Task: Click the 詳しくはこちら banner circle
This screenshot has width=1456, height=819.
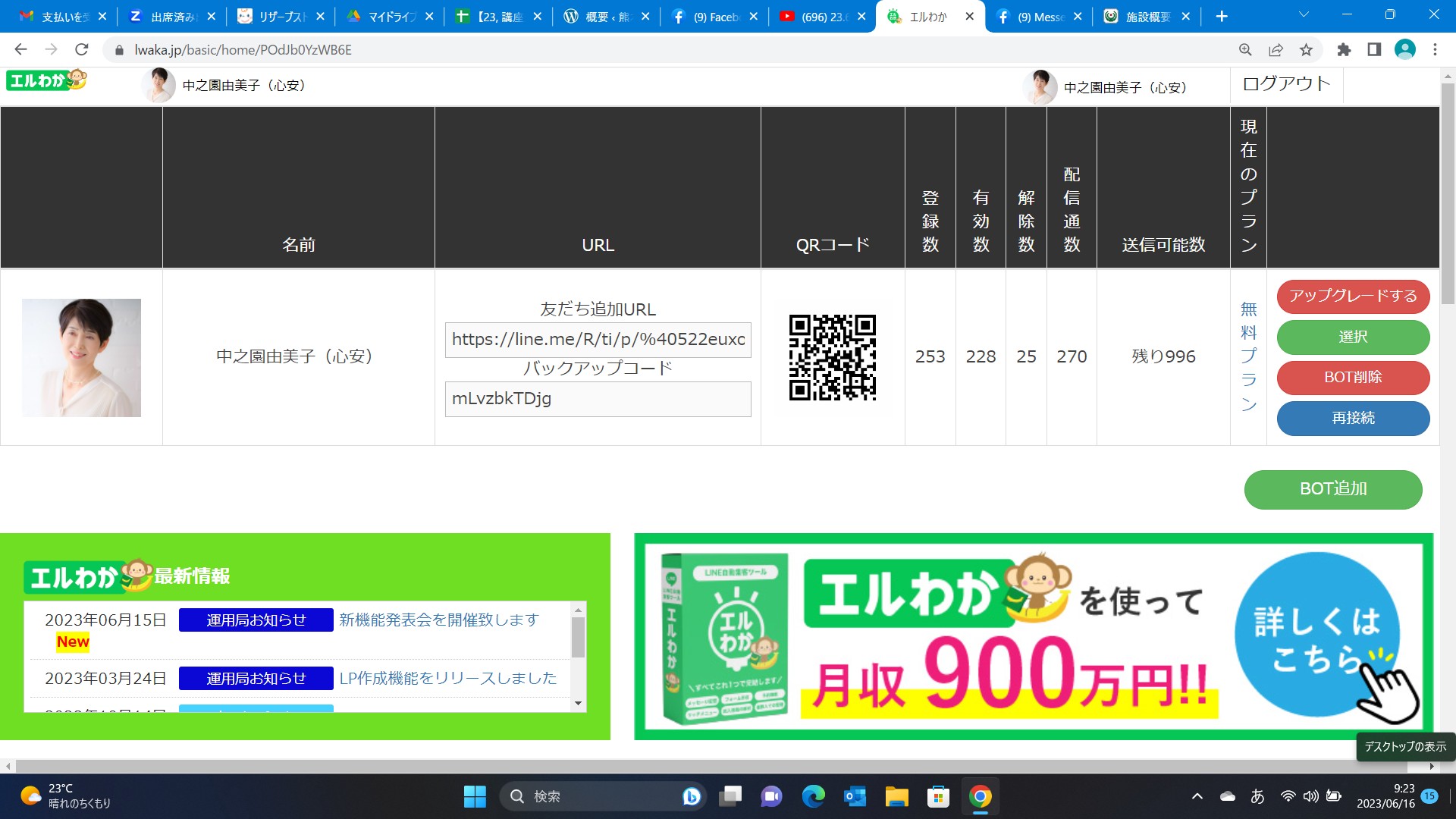Action: [1317, 635]
